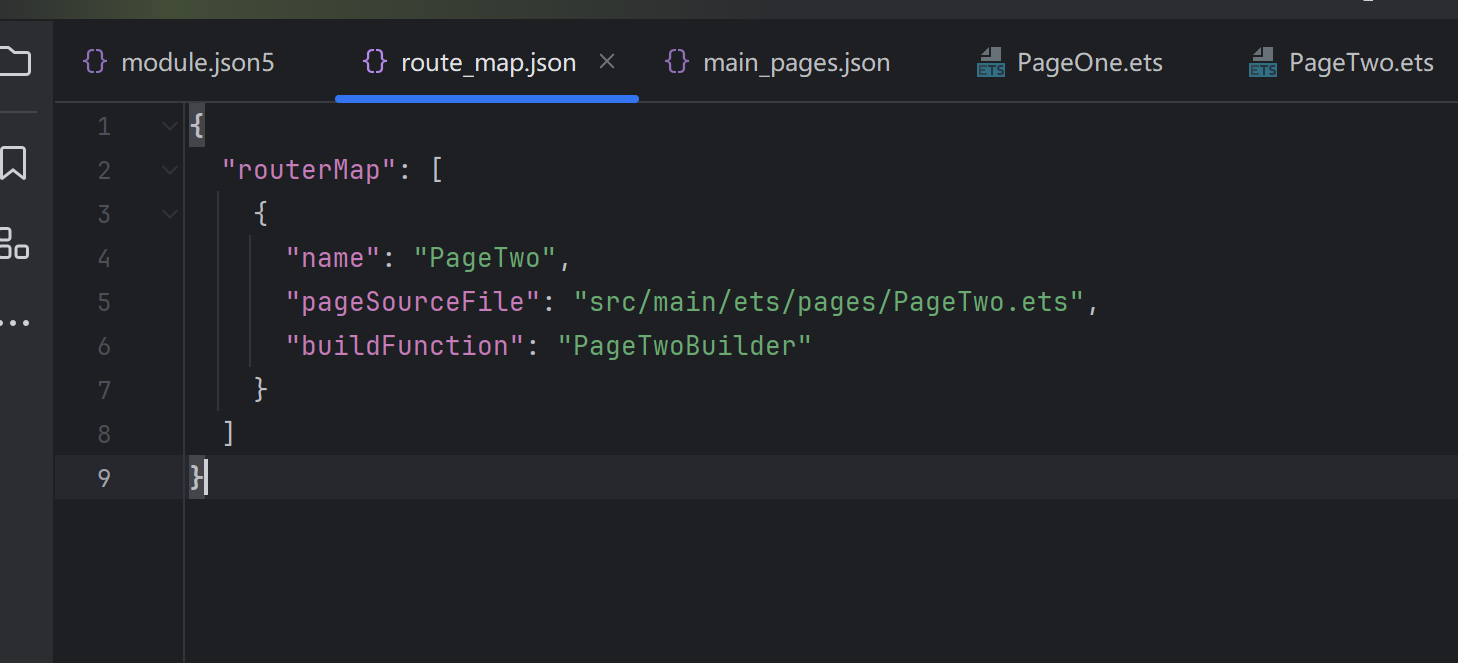Viewport: 1458px width, 663px height.
Task: Click the "routerMap" key text
Action: [309, 170]
